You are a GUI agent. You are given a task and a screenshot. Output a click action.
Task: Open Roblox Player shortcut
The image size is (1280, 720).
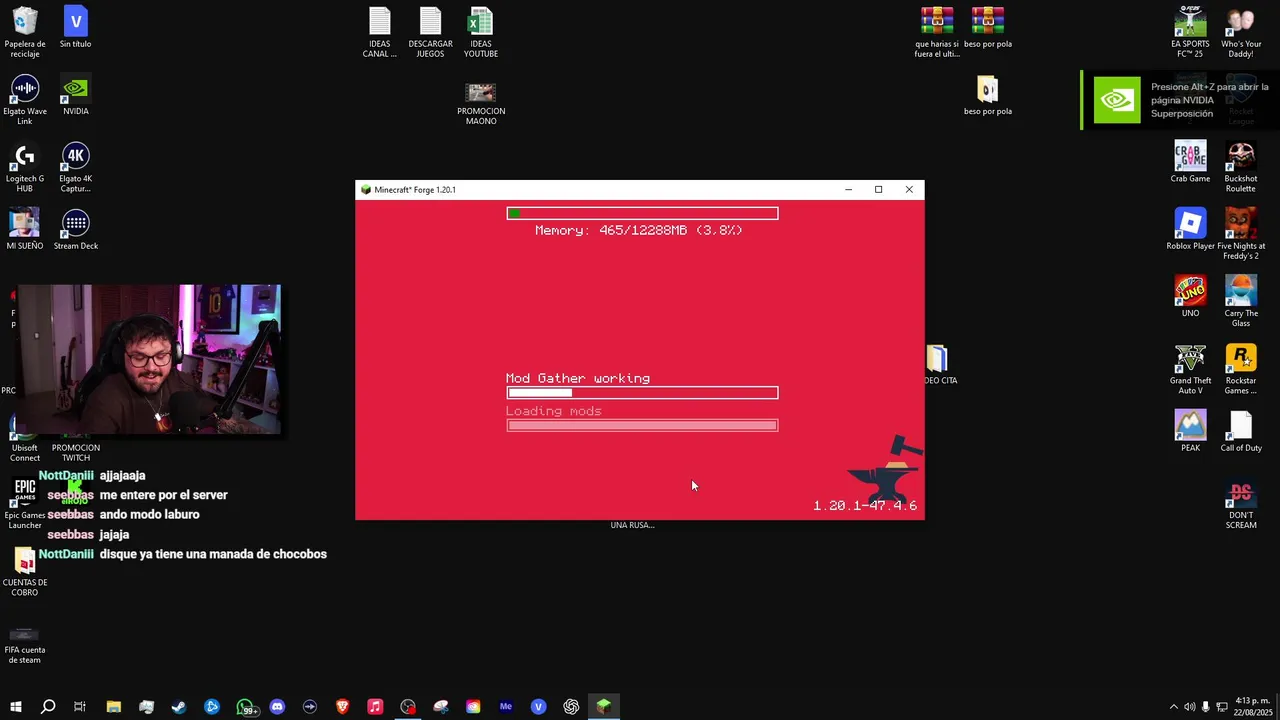(x=1190, y=229)
